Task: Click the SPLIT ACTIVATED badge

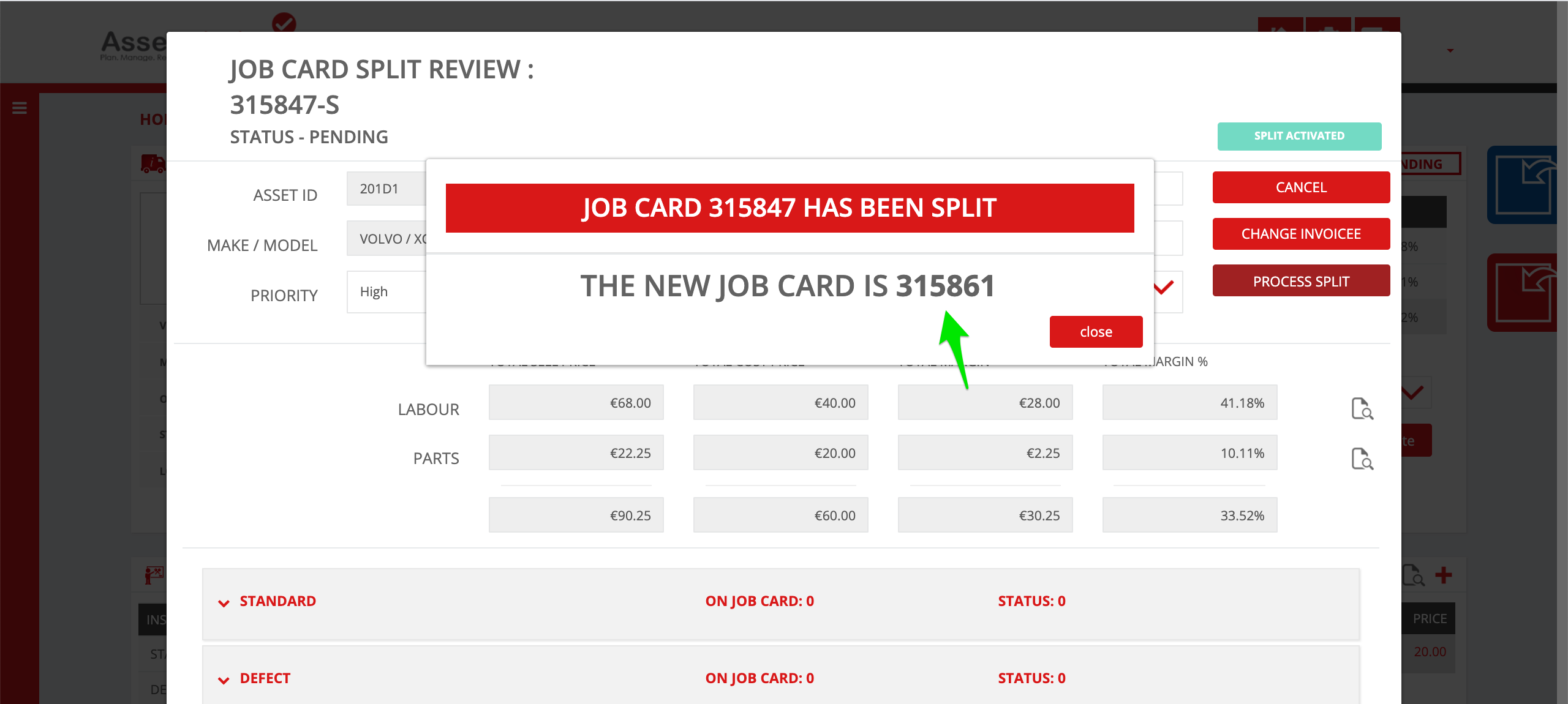Action: pyautogui.click(x=1299, y=136)
